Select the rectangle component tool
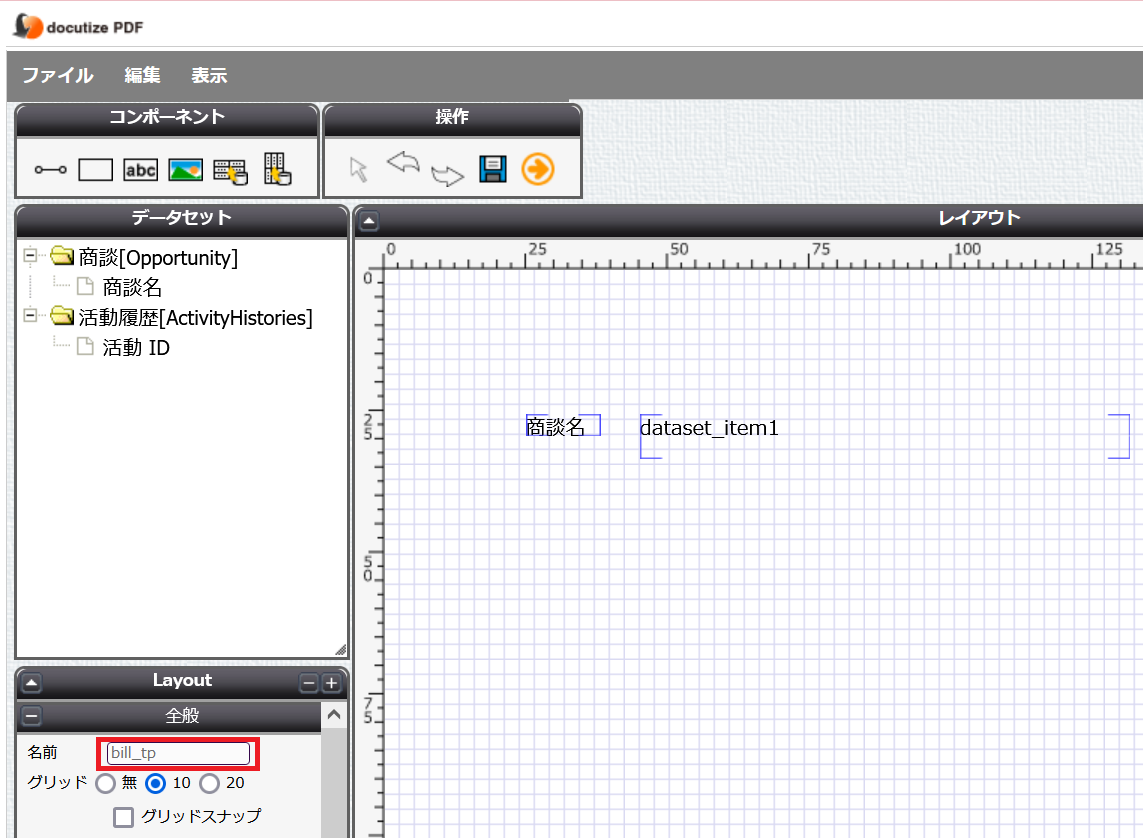The height and width of the screenshot is (838, 1143). click(x=95, y=170)
